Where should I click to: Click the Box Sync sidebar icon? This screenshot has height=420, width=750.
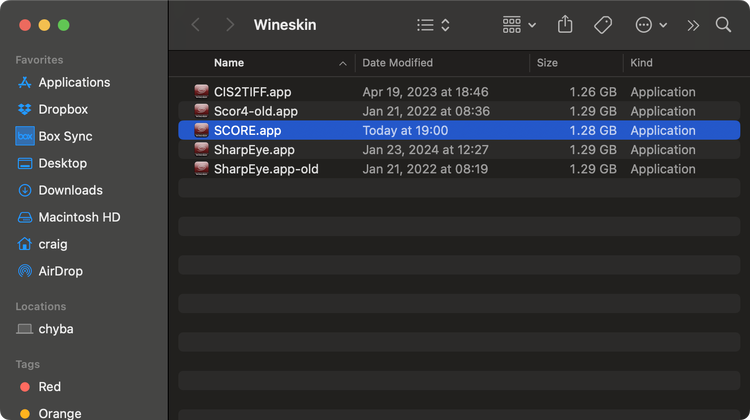pyautogui.click(x=25, y=136)
